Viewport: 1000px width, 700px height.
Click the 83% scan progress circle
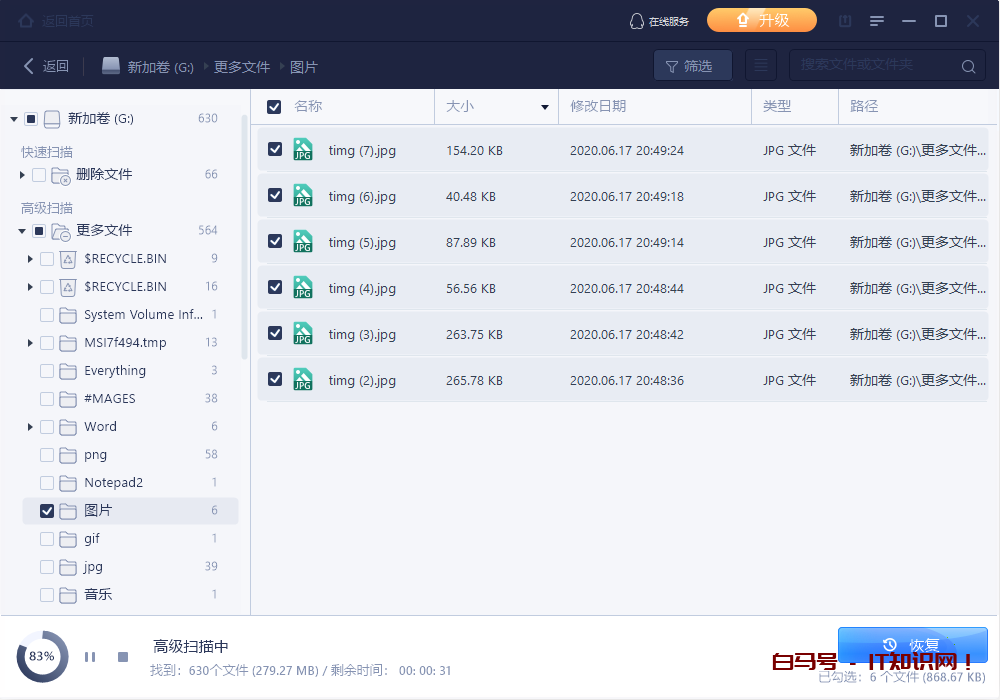pos(41,657)
